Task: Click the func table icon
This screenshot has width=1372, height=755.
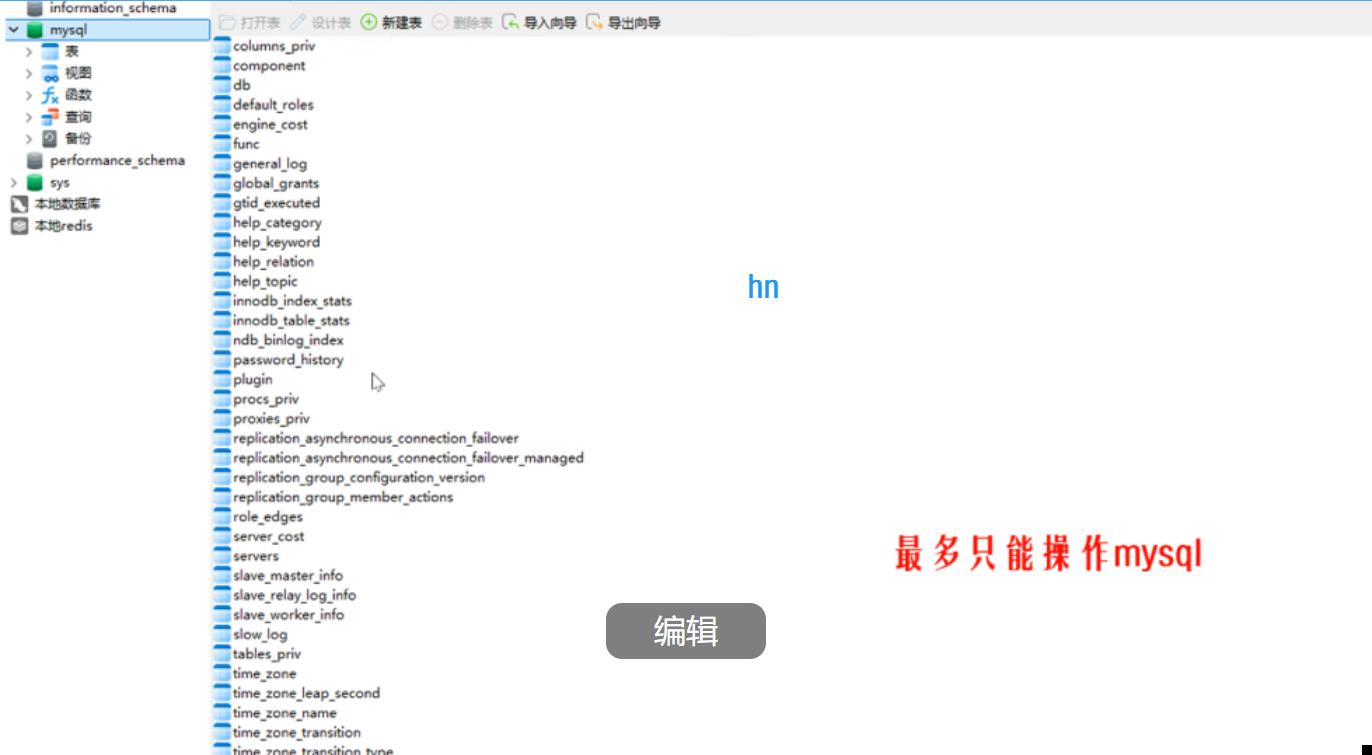Action: 222,144
